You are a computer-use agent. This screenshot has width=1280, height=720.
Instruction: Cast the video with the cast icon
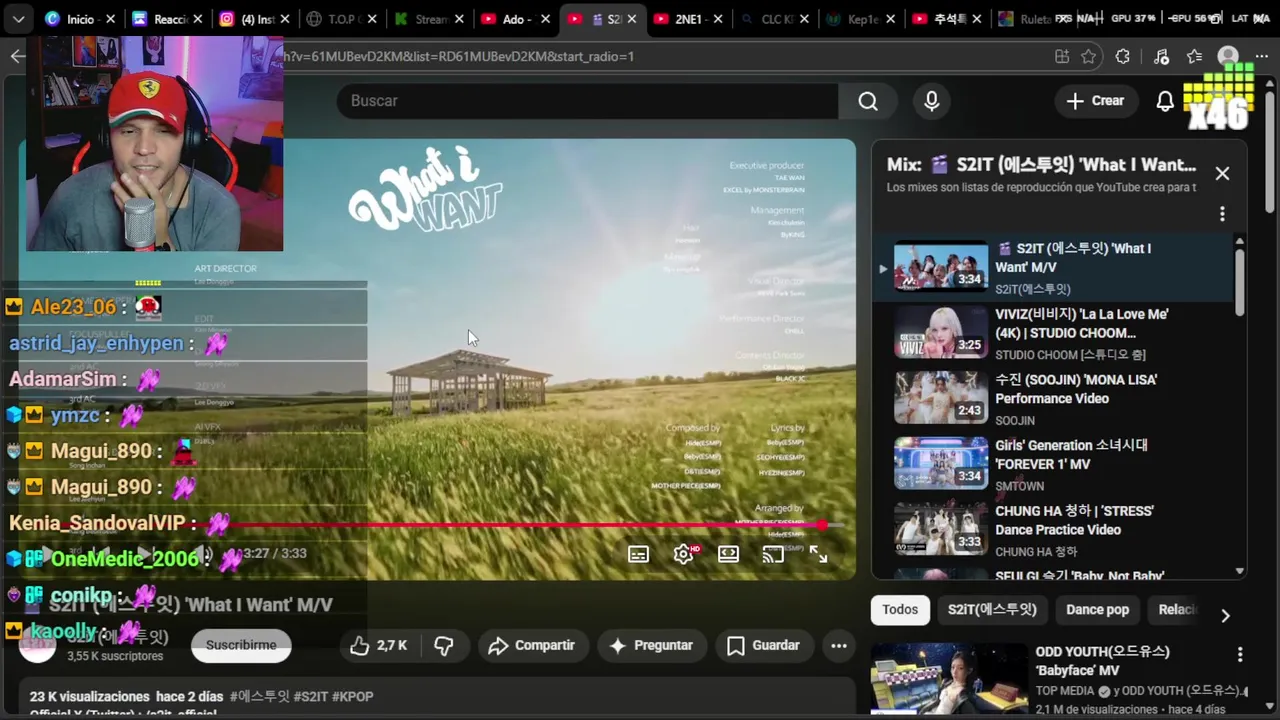773,554
